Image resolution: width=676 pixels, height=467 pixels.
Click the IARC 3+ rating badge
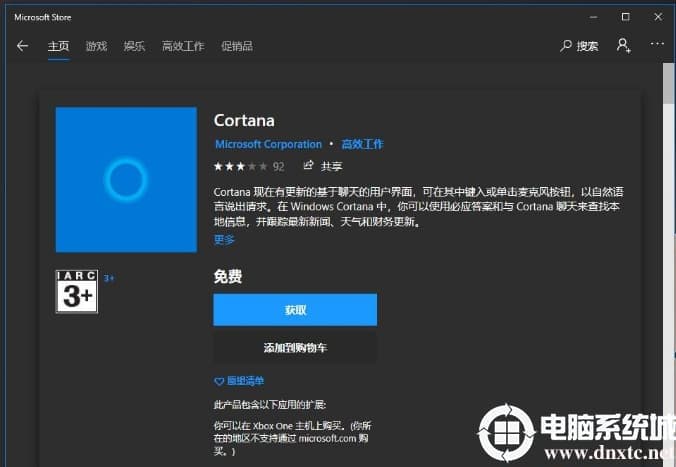click(77, 291)
